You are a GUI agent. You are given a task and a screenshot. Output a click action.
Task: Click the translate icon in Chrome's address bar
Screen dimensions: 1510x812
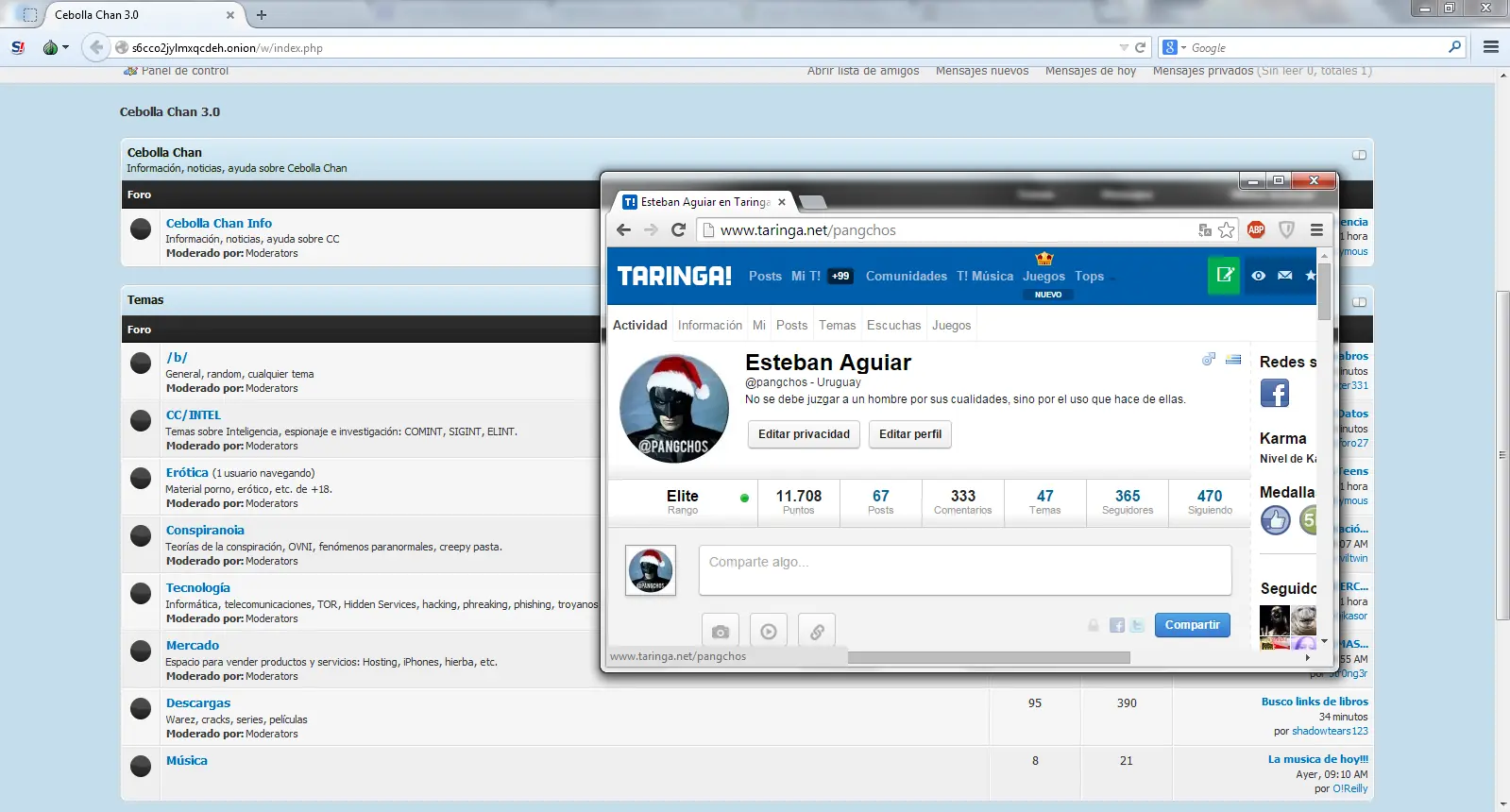pyautogui.click(x=1205, y=229)
